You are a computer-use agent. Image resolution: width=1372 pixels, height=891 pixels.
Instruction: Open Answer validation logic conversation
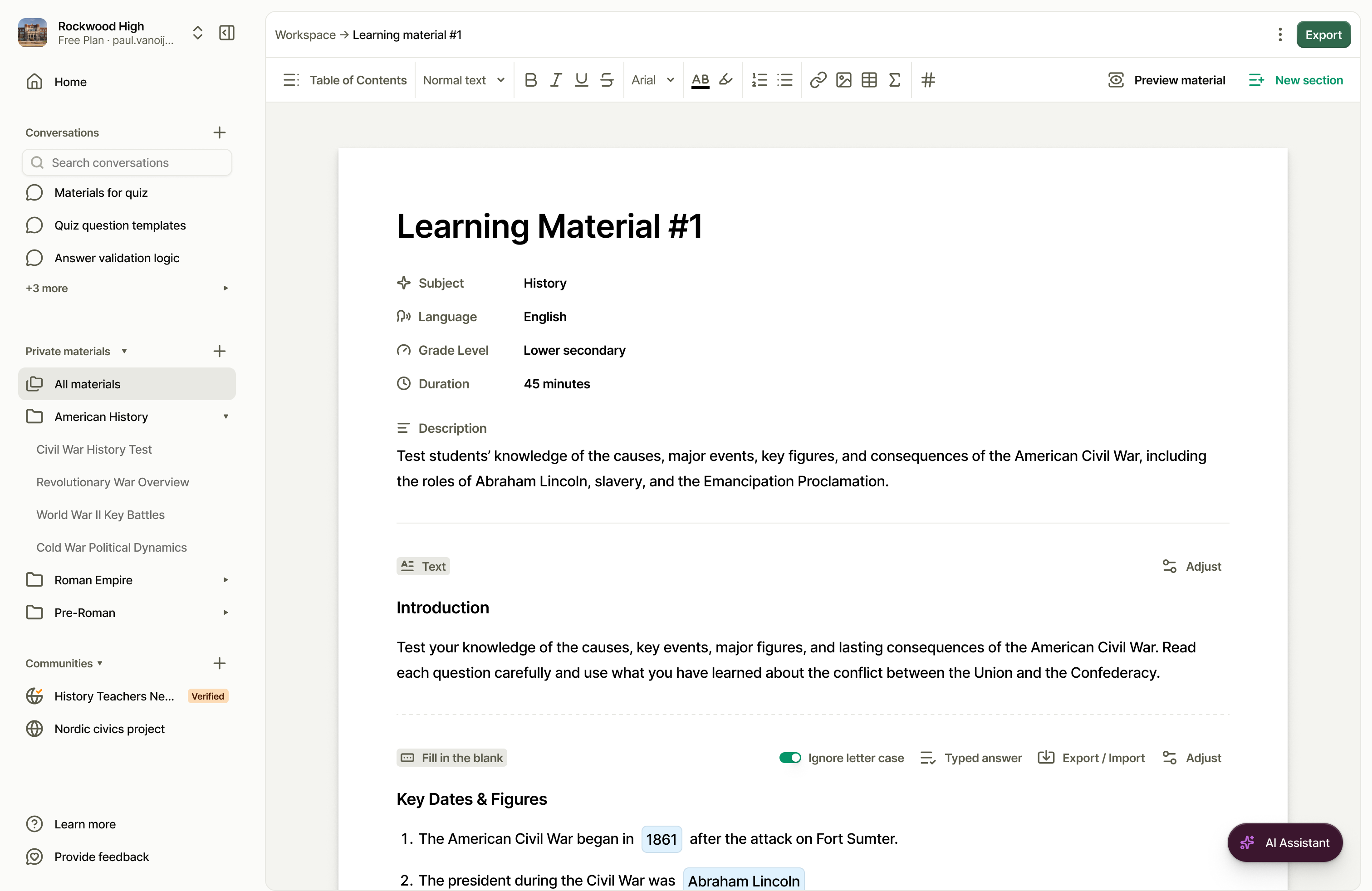tap(127, 258)
